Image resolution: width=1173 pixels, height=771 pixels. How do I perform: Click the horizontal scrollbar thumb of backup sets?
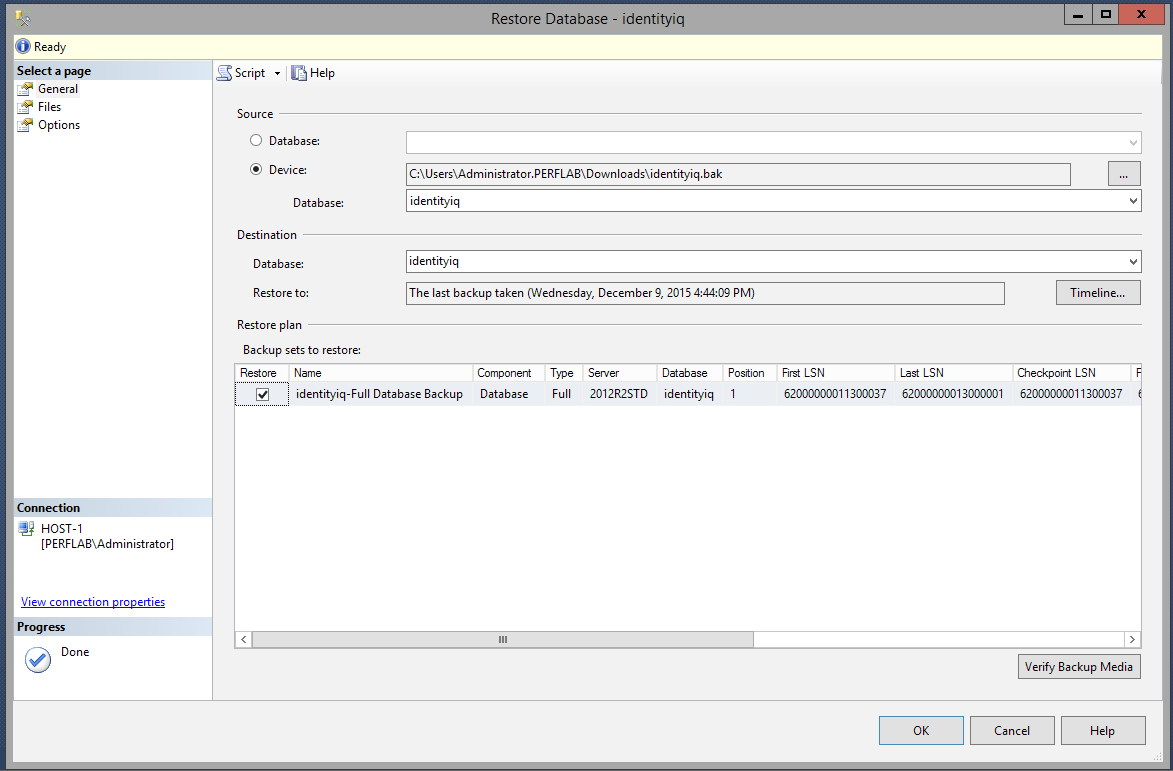click(x=503, y=639)
